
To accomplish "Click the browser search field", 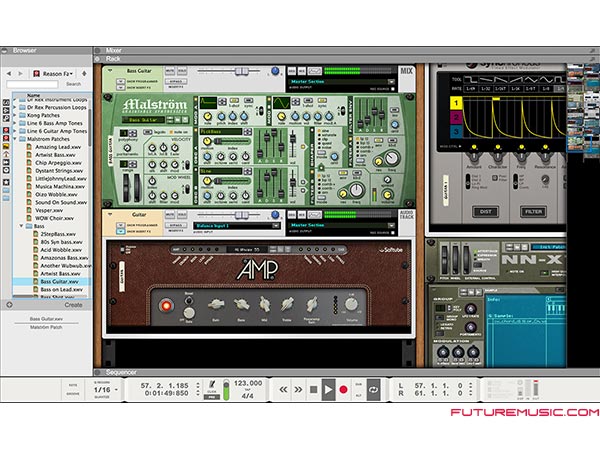I will (x=33, y=84).
